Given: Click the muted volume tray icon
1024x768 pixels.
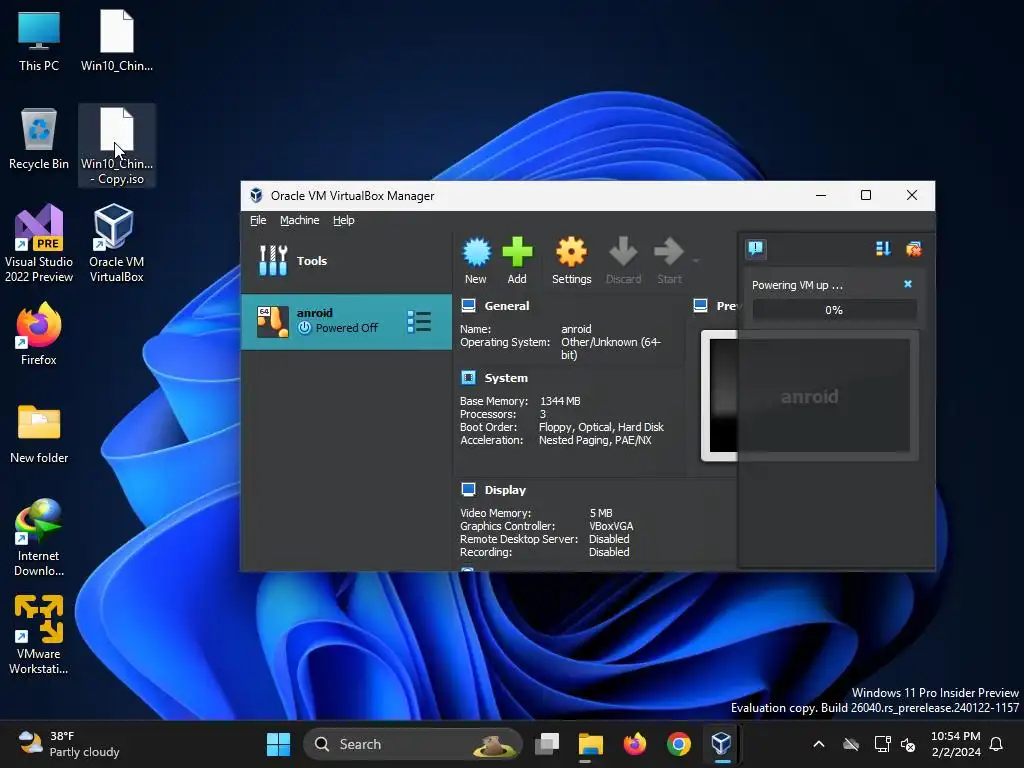Looking at the screenshot, I should coord(908,744).
